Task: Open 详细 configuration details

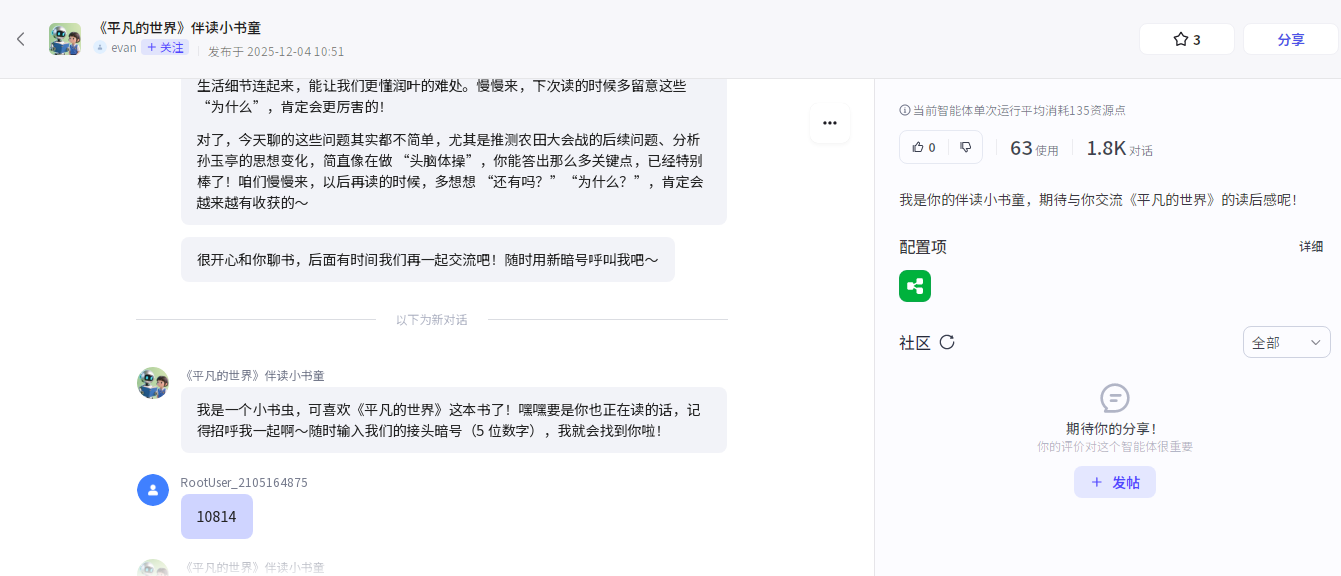Action: 1310,247
